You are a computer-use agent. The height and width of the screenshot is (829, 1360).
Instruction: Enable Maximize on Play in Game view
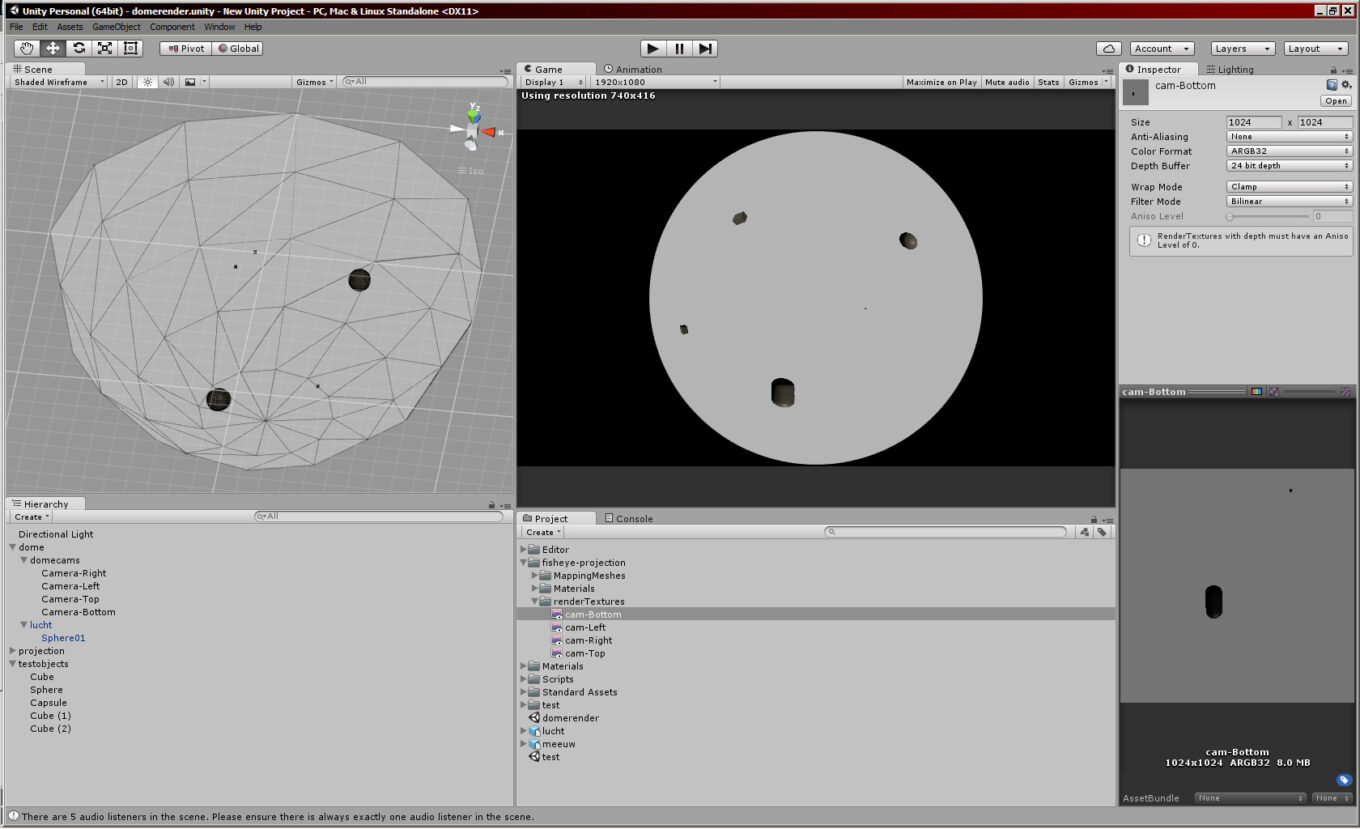coord(941,82)
